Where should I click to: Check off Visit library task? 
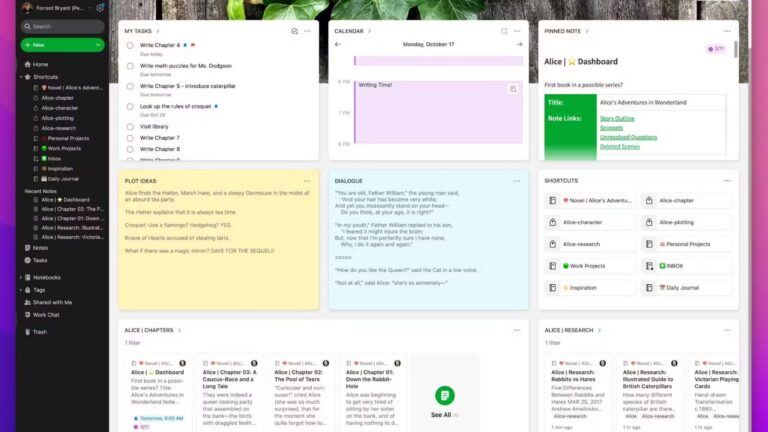tap(130, 127)
